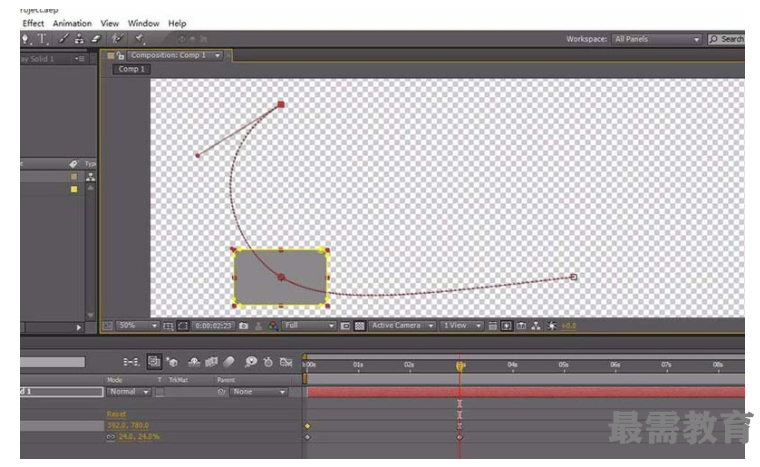Open the 1 View layout dropdown
The image size is (760, 467).
pos(462,326)
